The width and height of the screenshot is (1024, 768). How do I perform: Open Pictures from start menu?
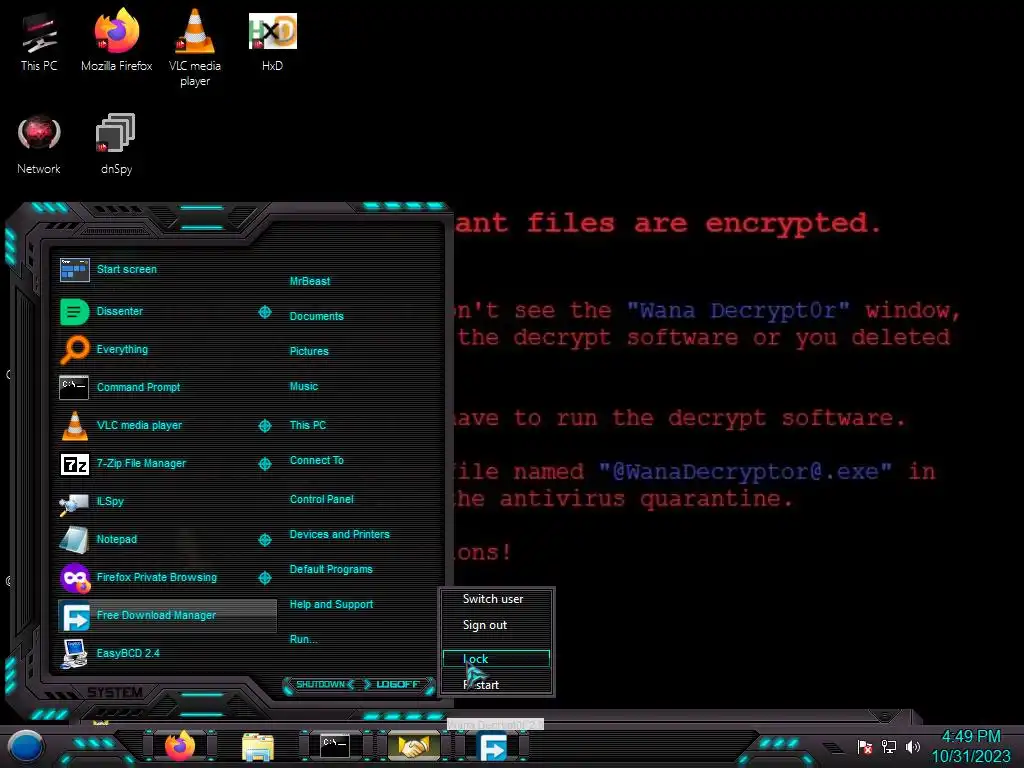point(309,351)
